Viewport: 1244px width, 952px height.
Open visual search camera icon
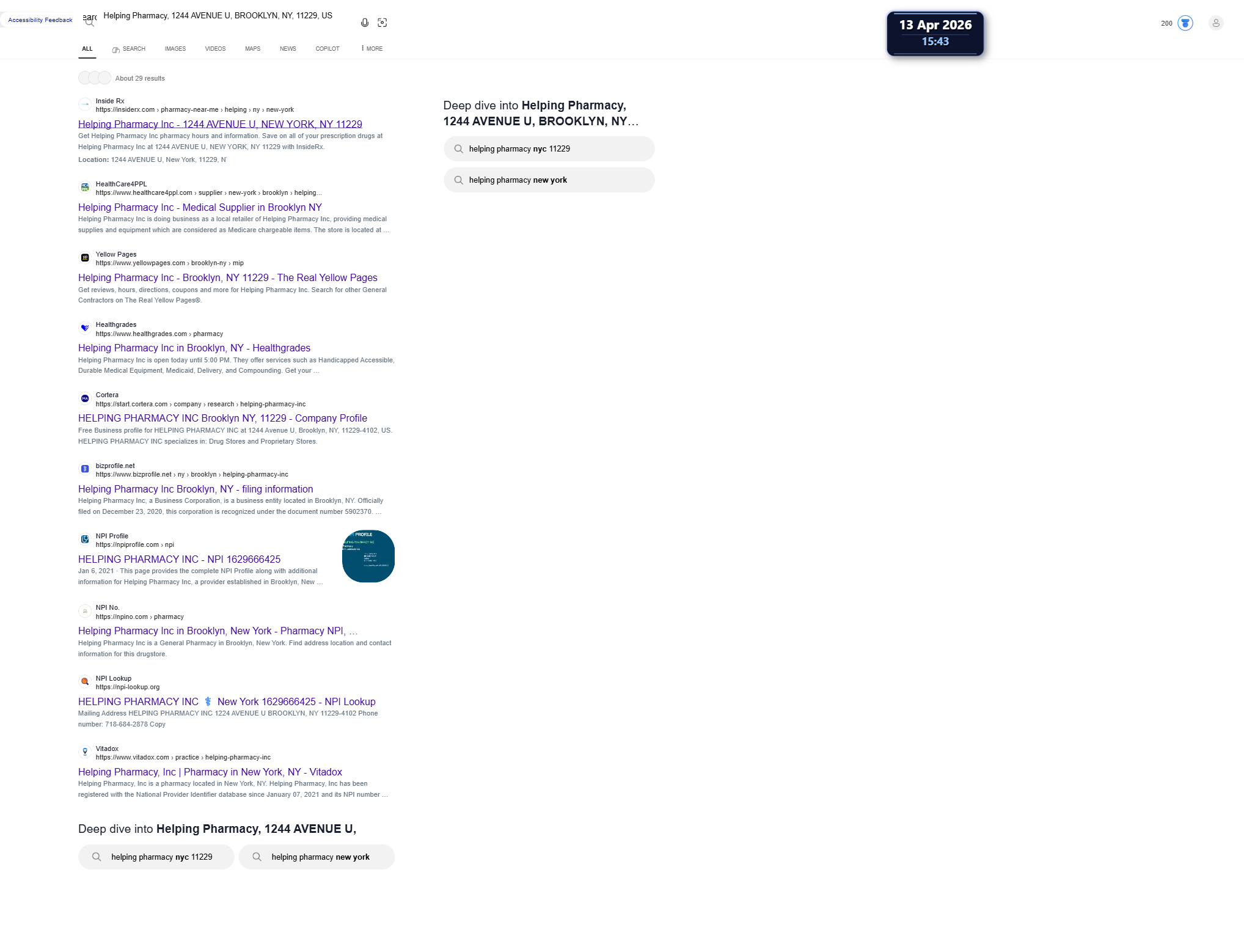(382, 23)
